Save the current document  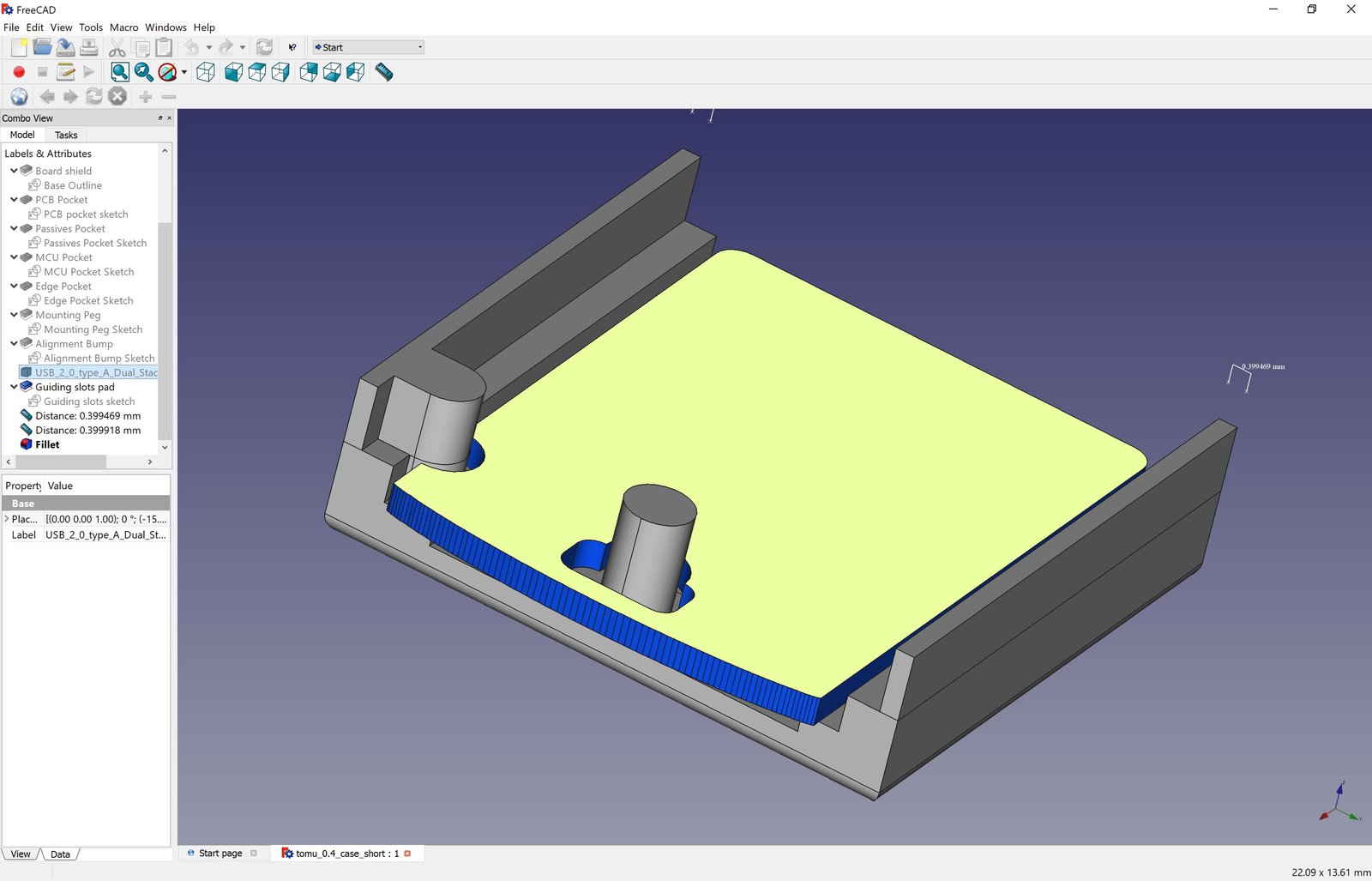pos(65,47)
